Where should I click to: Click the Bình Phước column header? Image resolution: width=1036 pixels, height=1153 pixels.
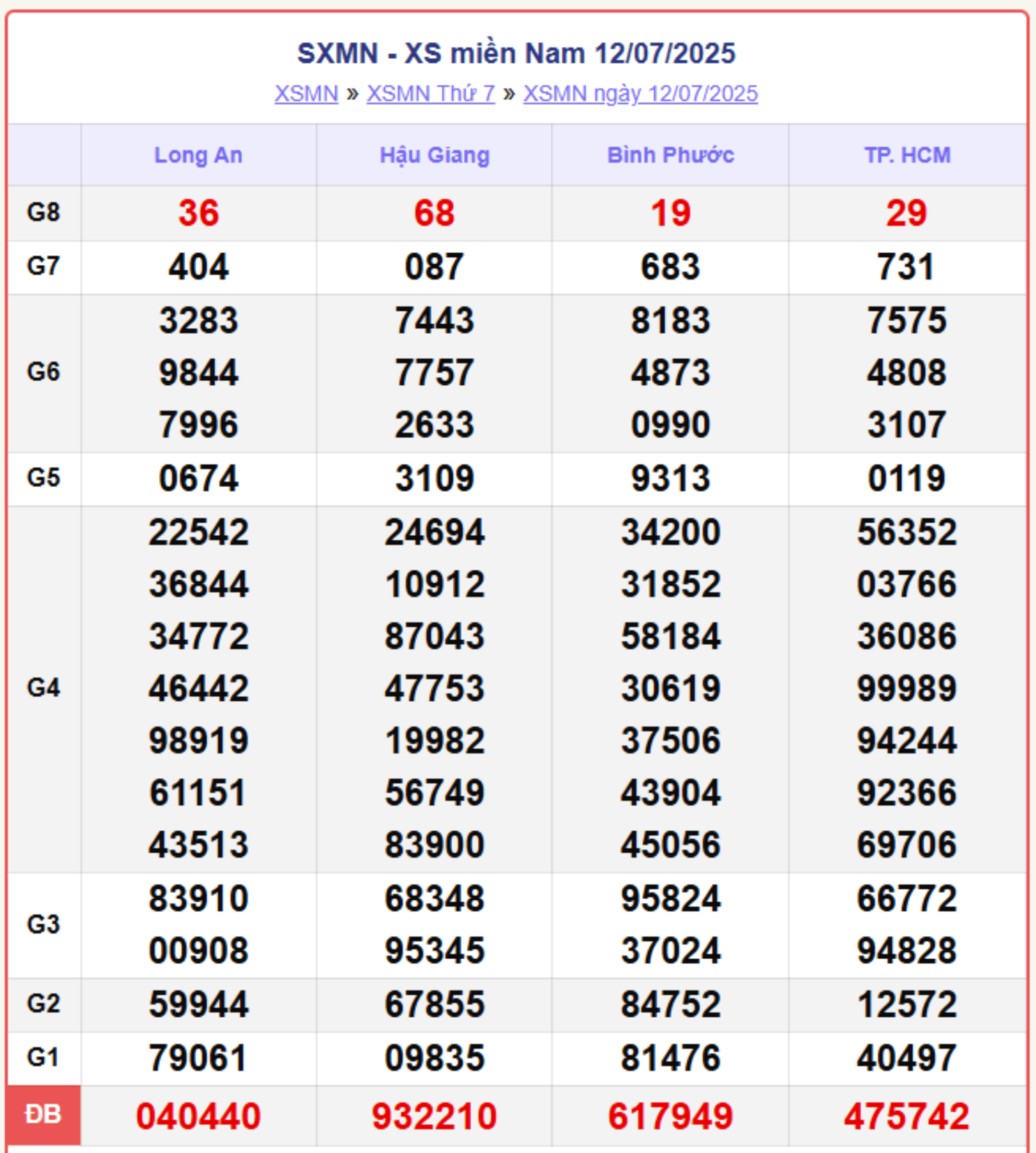click(x=670, y=155)
